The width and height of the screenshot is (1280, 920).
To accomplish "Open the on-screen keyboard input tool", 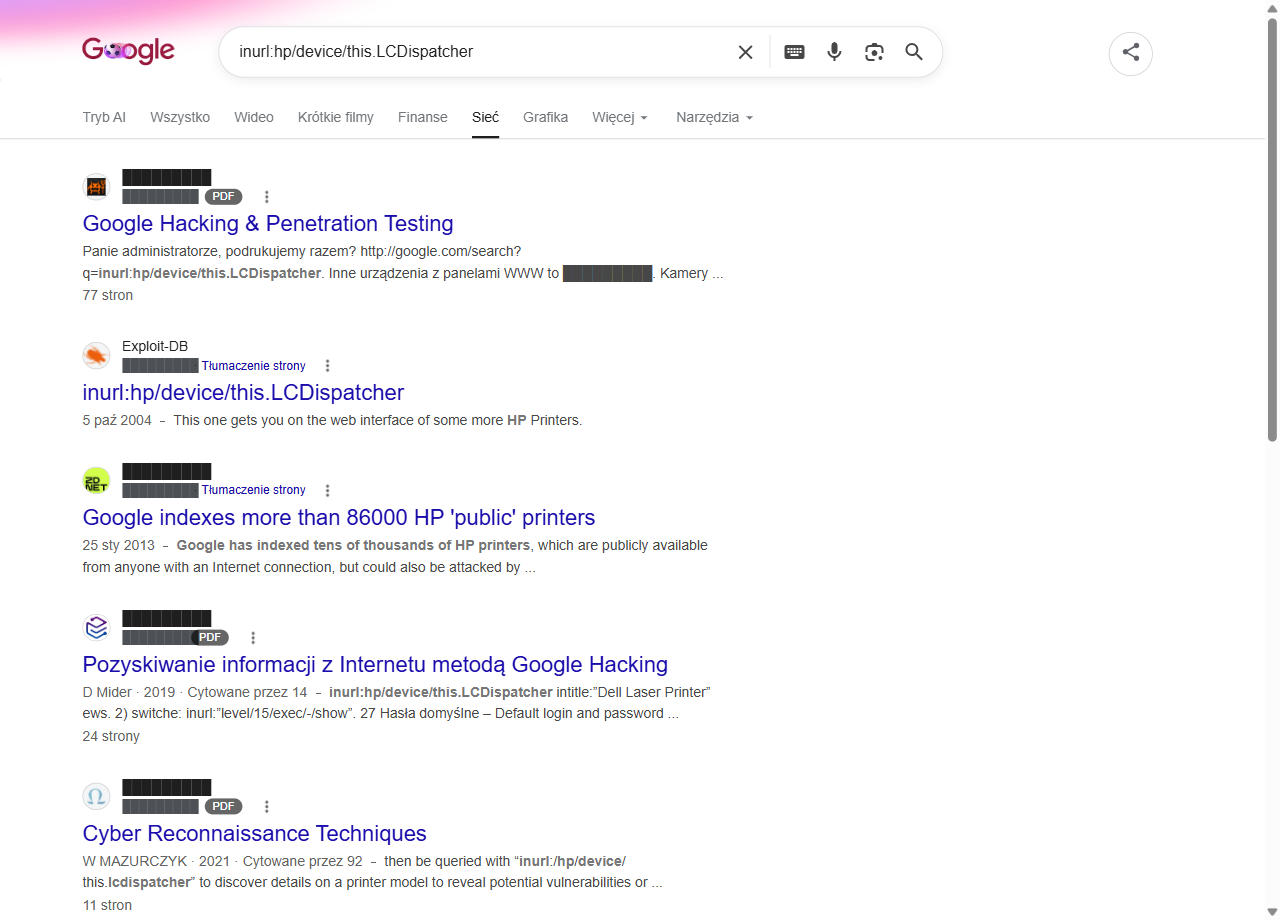I will click(794, 52).
